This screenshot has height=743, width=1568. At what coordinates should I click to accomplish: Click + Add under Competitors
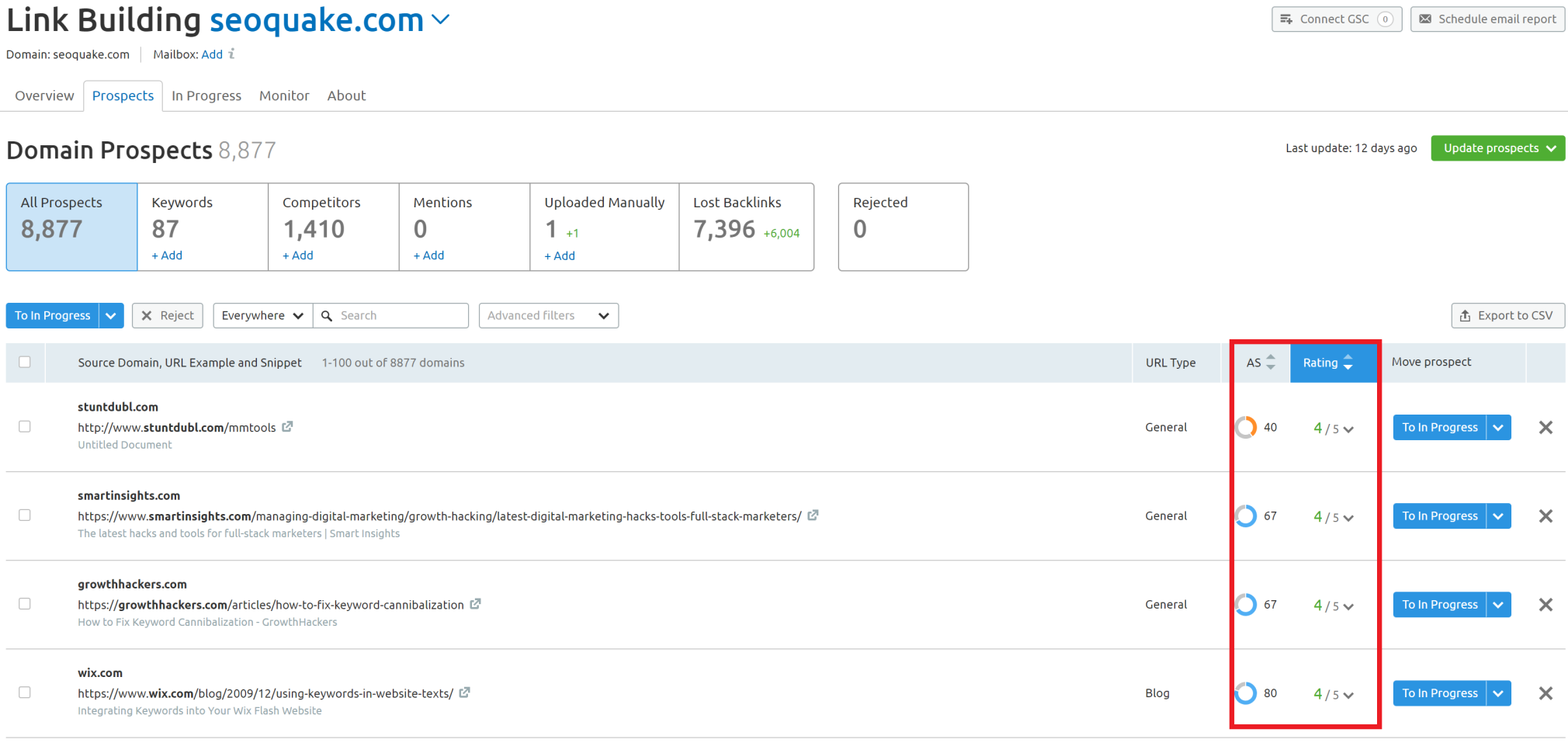pos(298,255)
